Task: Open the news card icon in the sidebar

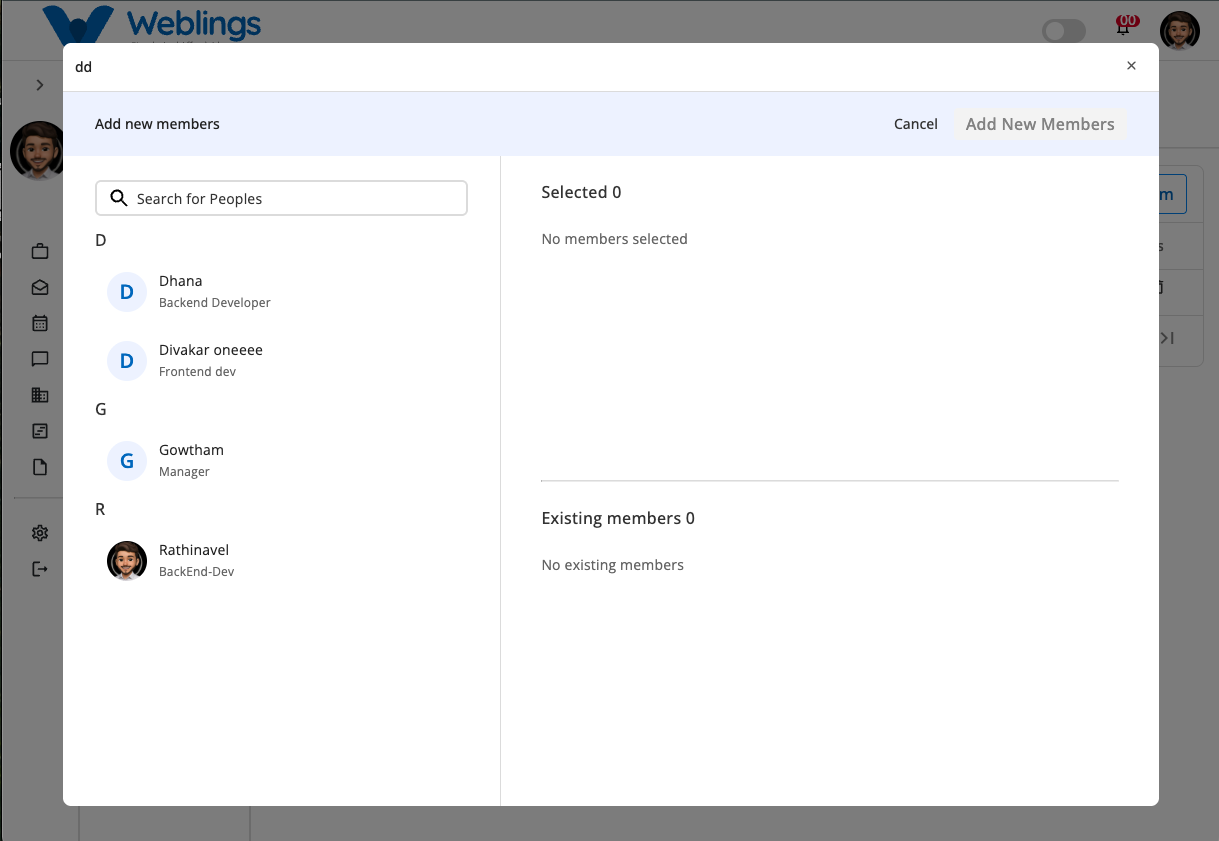Action: coord(40,431)
